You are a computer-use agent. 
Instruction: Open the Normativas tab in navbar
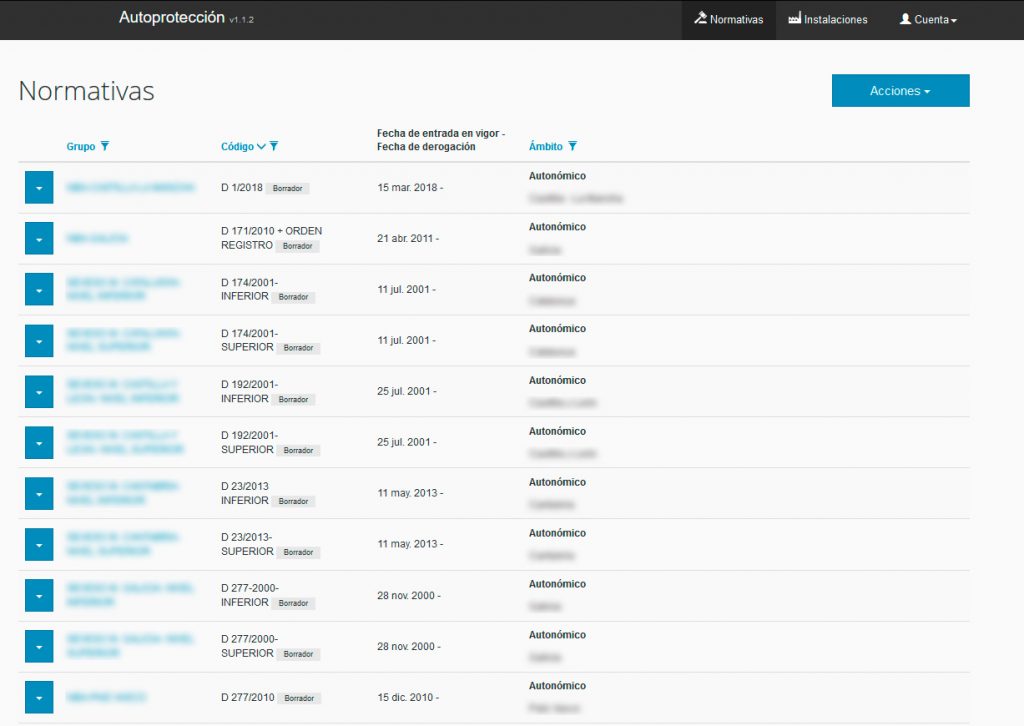point(728,20)
